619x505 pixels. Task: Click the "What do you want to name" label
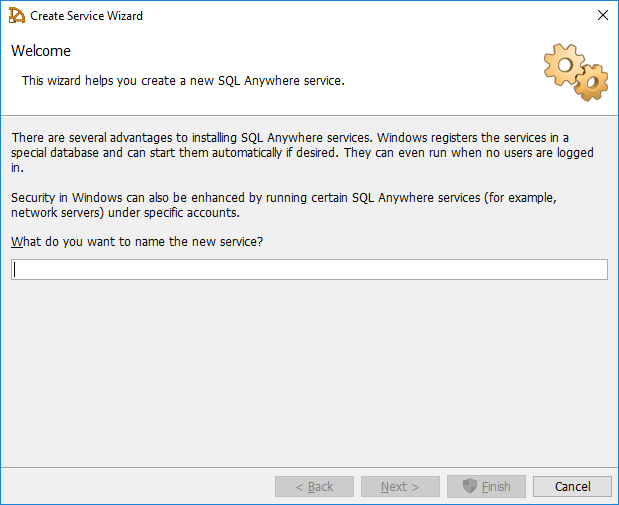point(137,242)
